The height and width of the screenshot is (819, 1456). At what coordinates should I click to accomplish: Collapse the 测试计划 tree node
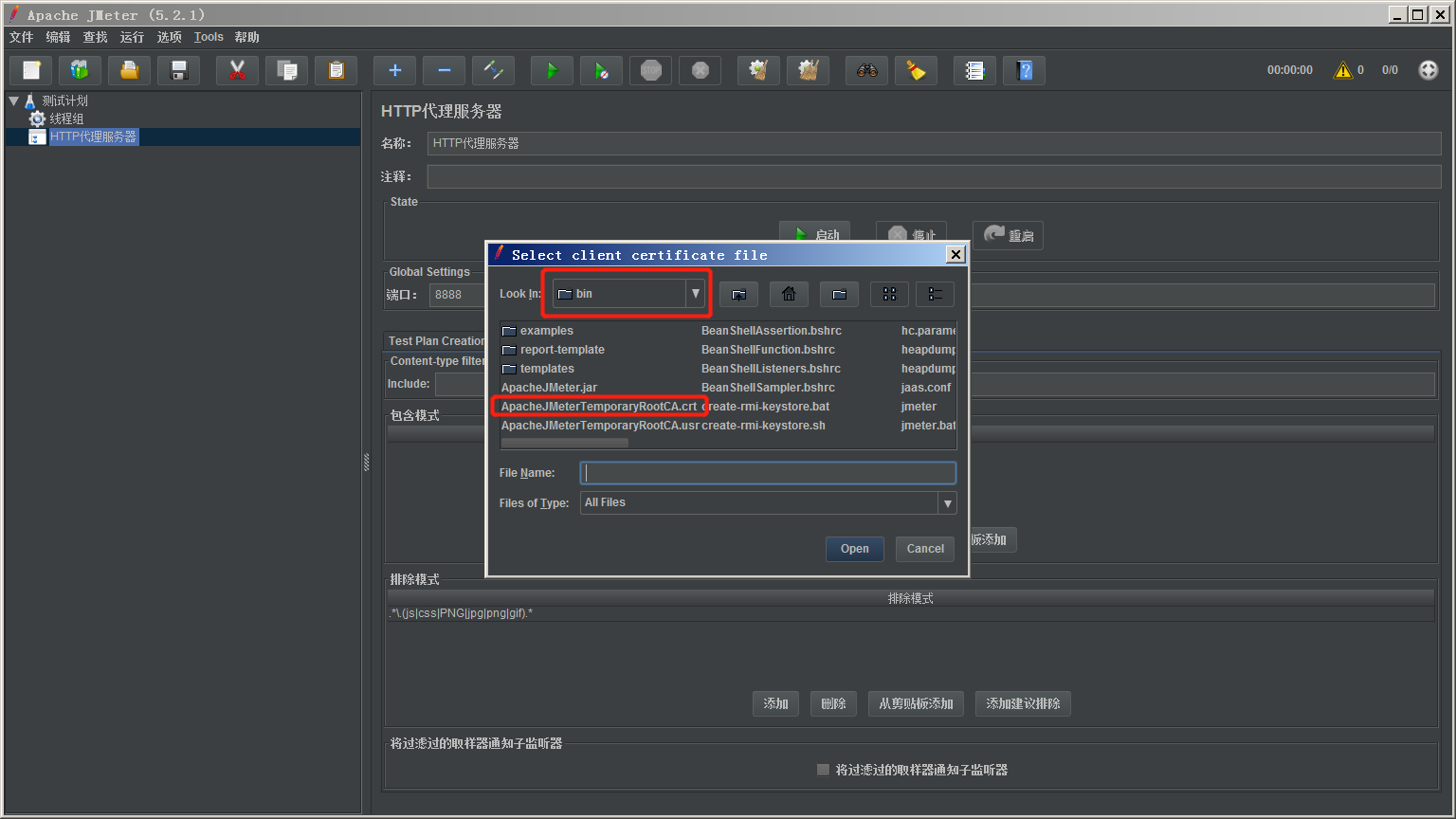tap(13, 100)
